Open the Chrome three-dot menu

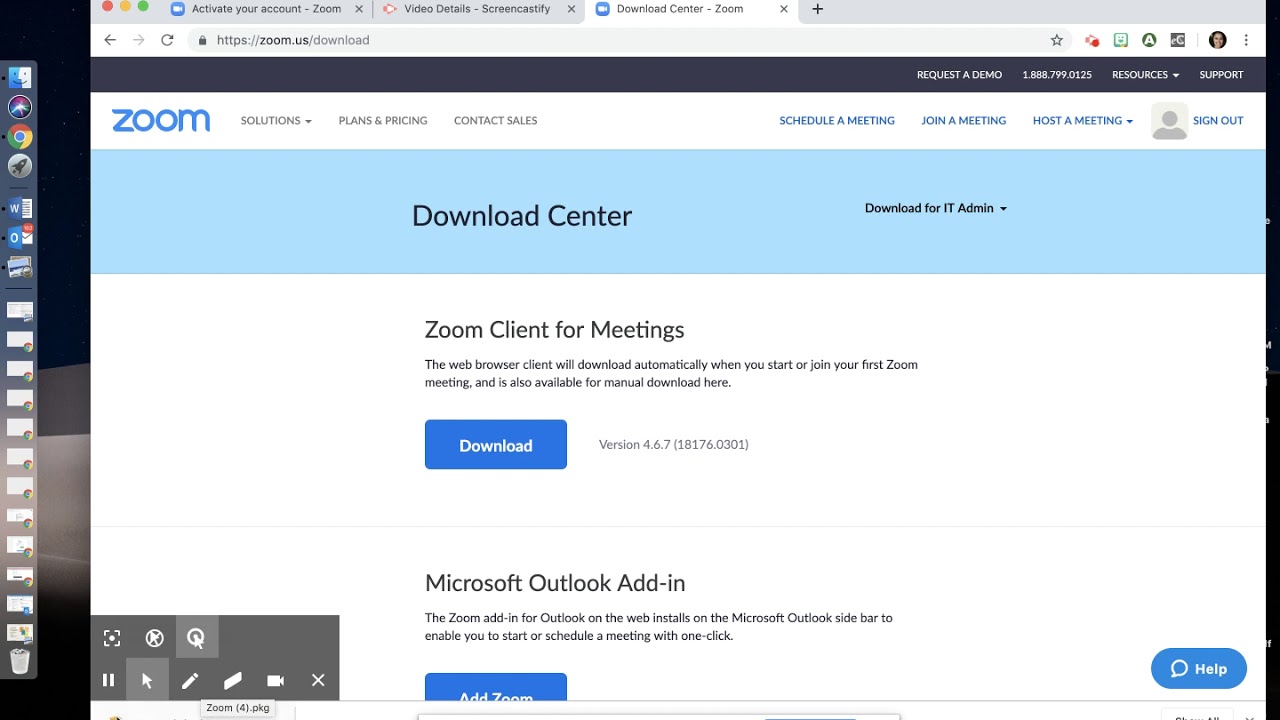click(1246, 40)
